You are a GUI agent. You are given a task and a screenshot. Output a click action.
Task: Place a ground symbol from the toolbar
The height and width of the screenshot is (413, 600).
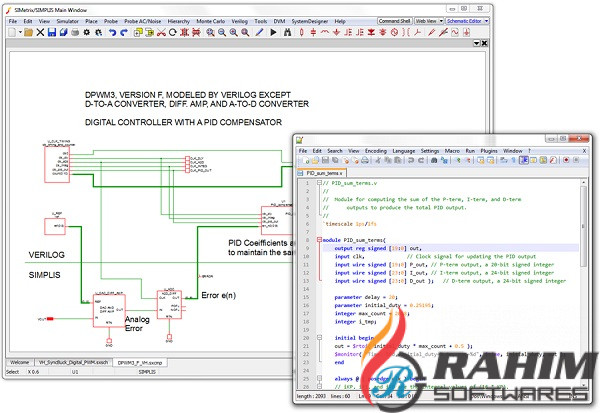[336, 33]
